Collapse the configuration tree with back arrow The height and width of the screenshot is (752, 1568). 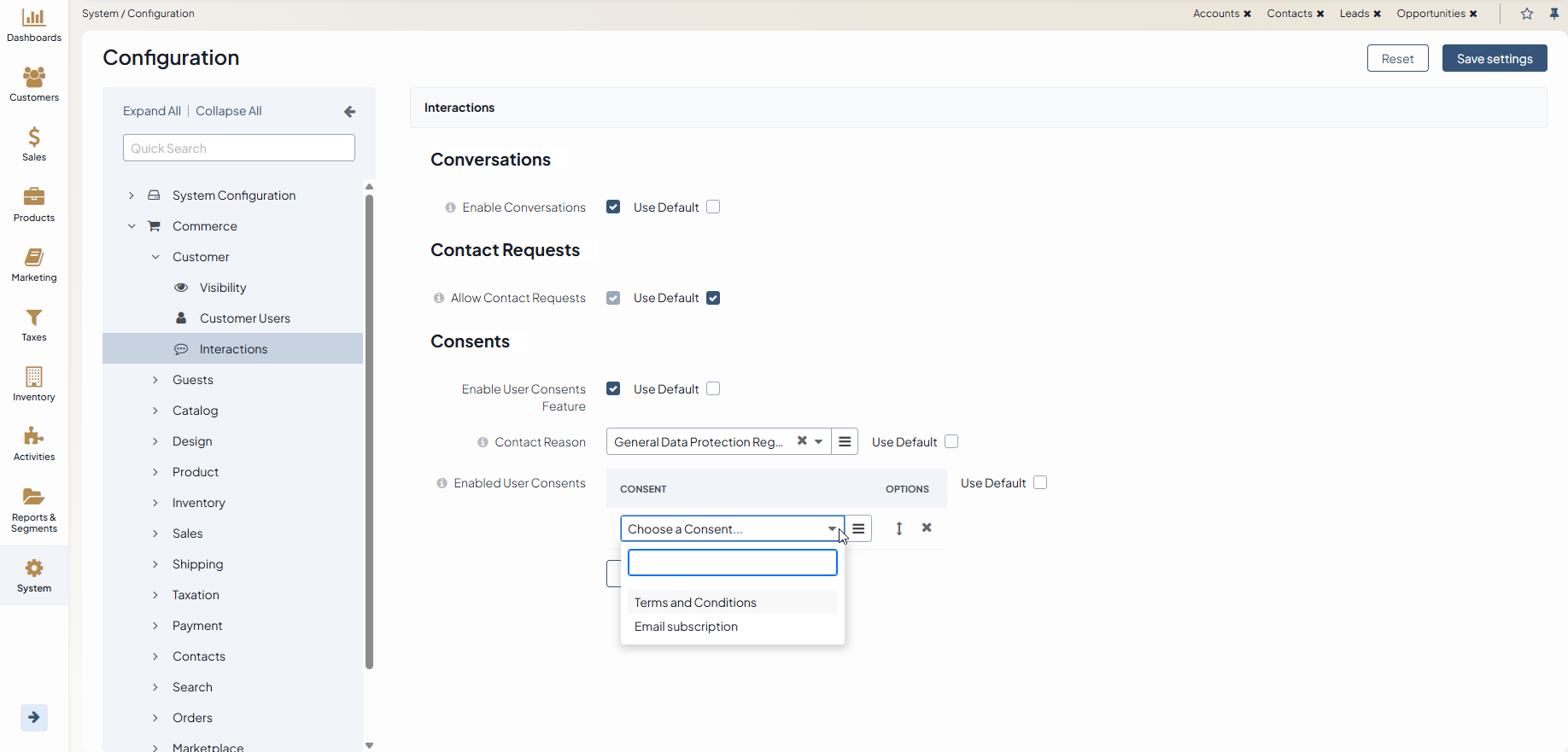[x=349, y=112]
